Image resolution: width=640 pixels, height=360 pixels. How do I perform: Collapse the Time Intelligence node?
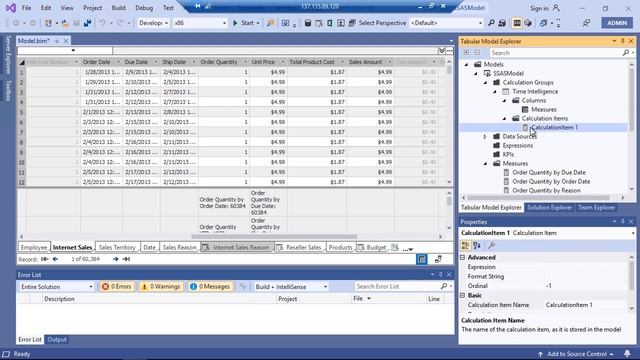495,91
